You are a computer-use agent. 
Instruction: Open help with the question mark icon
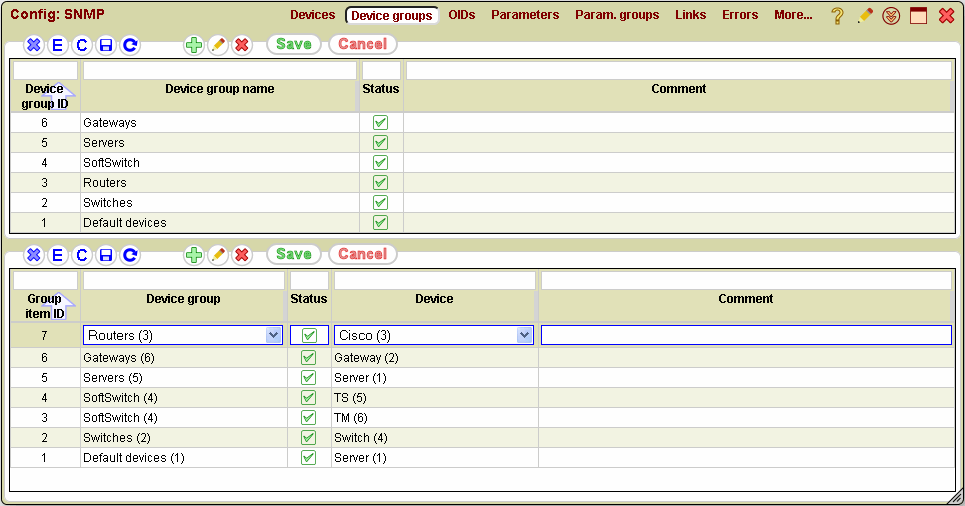pyautogui.click(x=837, y=15)
